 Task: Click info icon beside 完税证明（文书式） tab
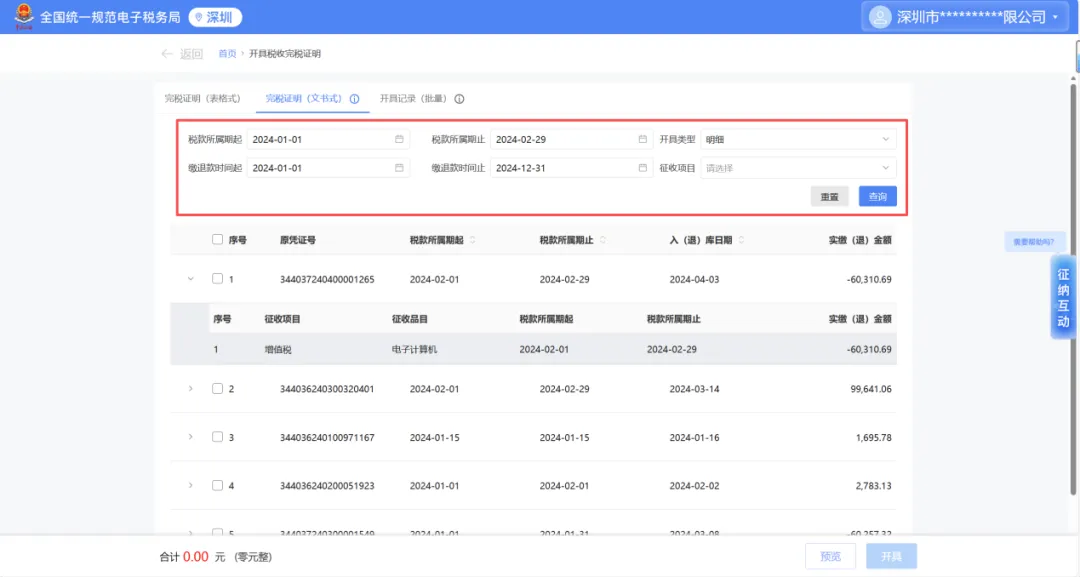pos(354,98)
